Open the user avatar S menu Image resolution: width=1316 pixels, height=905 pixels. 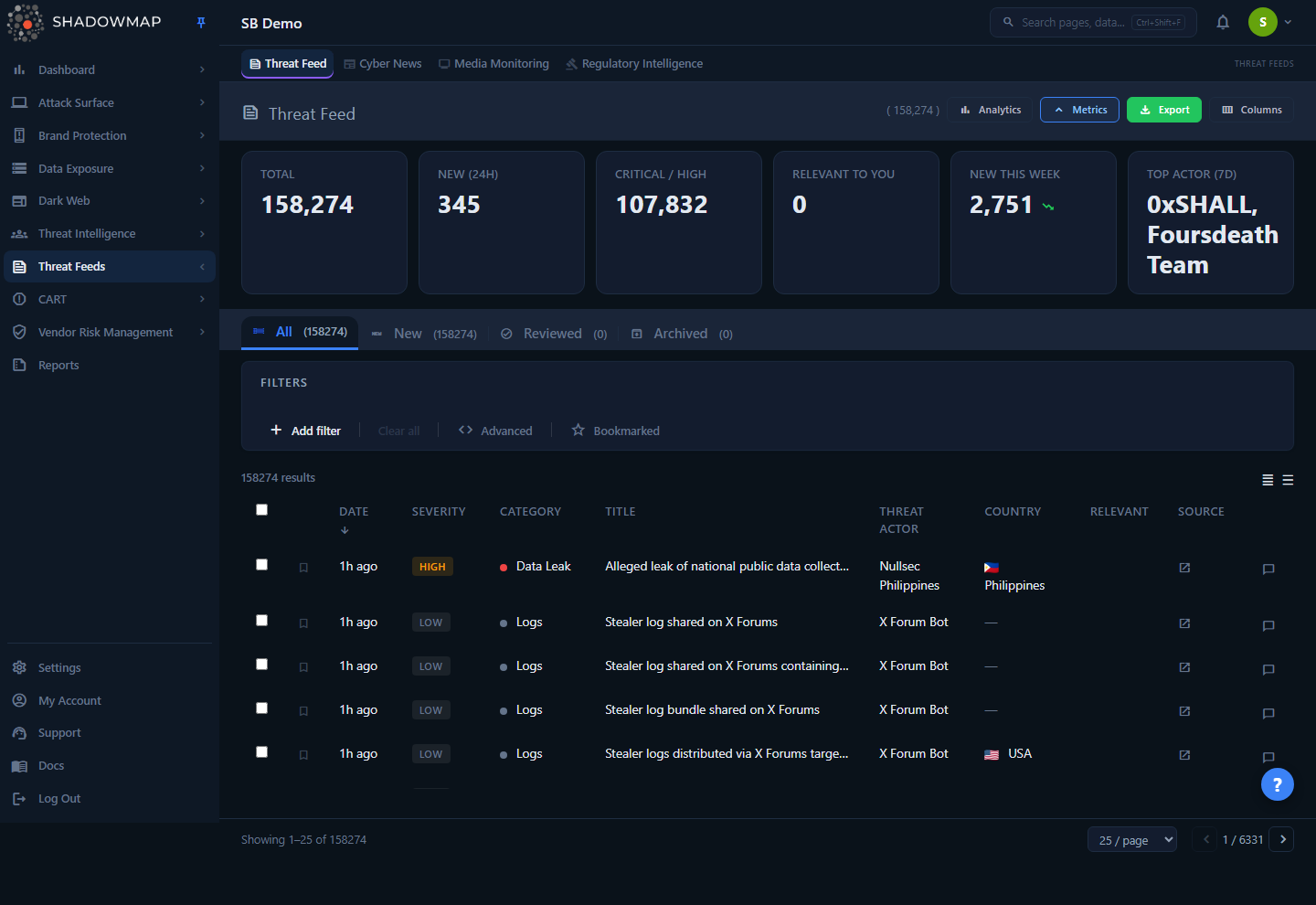(x=1263, y=23)
